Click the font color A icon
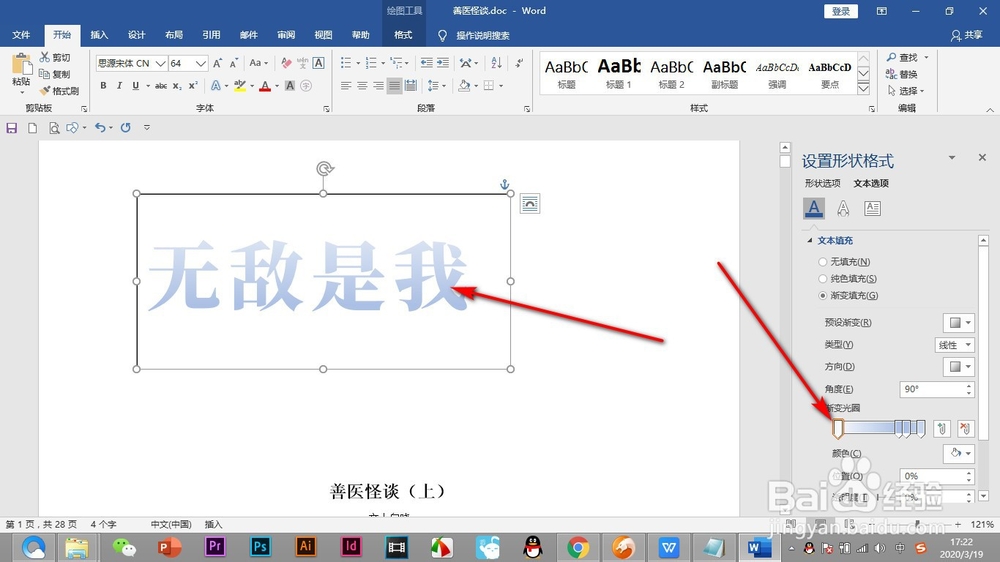The image size is (1000, 562). coord(265,85)
